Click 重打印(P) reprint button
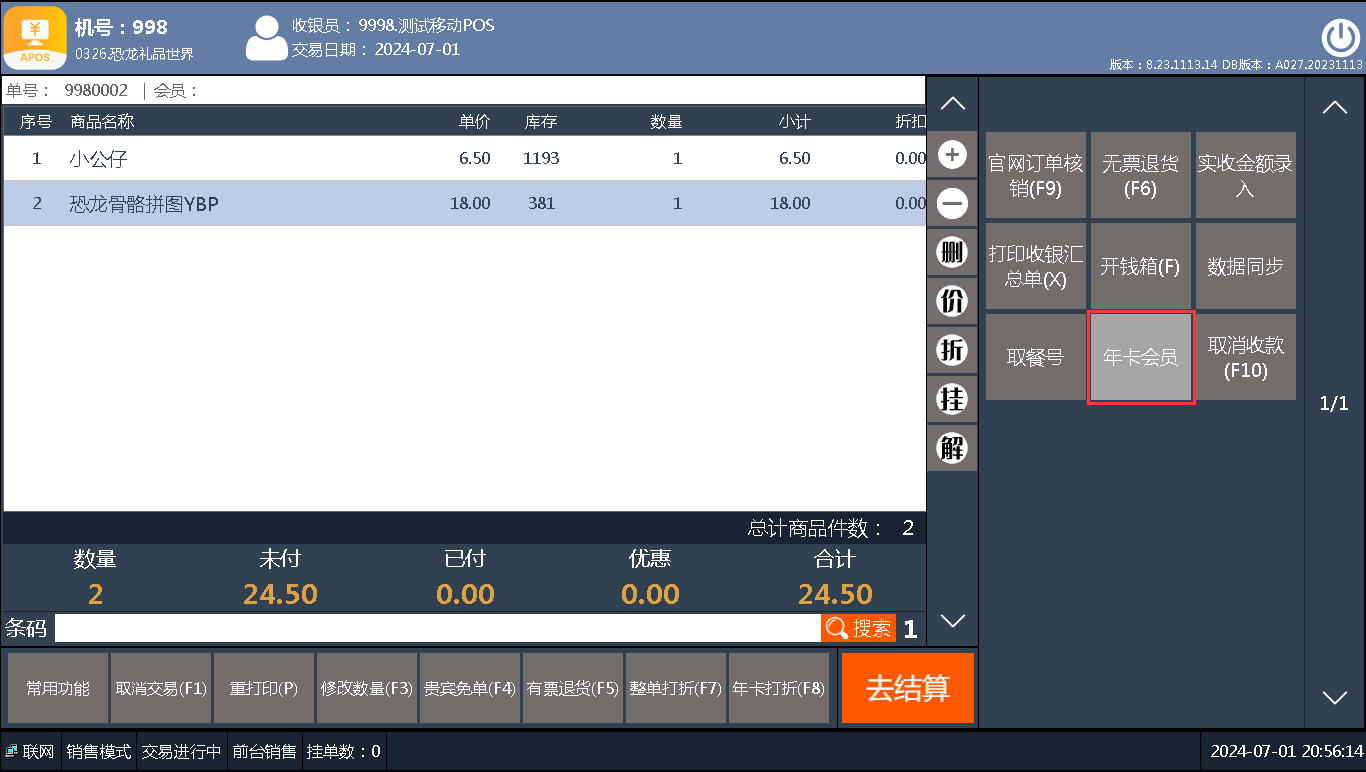The height and width of the screenshot is (772, 1366). tap(264, 688)
